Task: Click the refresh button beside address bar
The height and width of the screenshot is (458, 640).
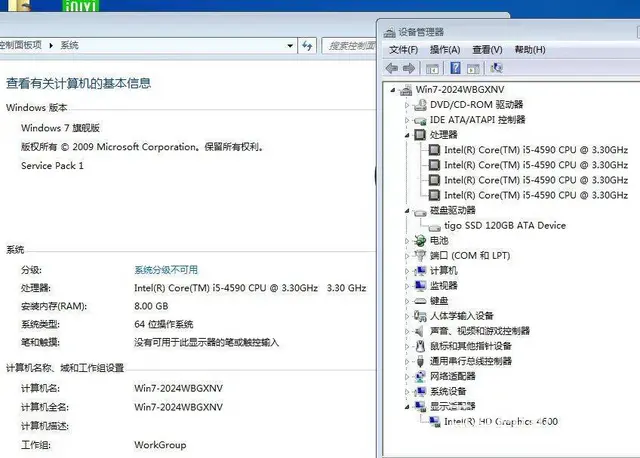Action: (x=307, y=46)
